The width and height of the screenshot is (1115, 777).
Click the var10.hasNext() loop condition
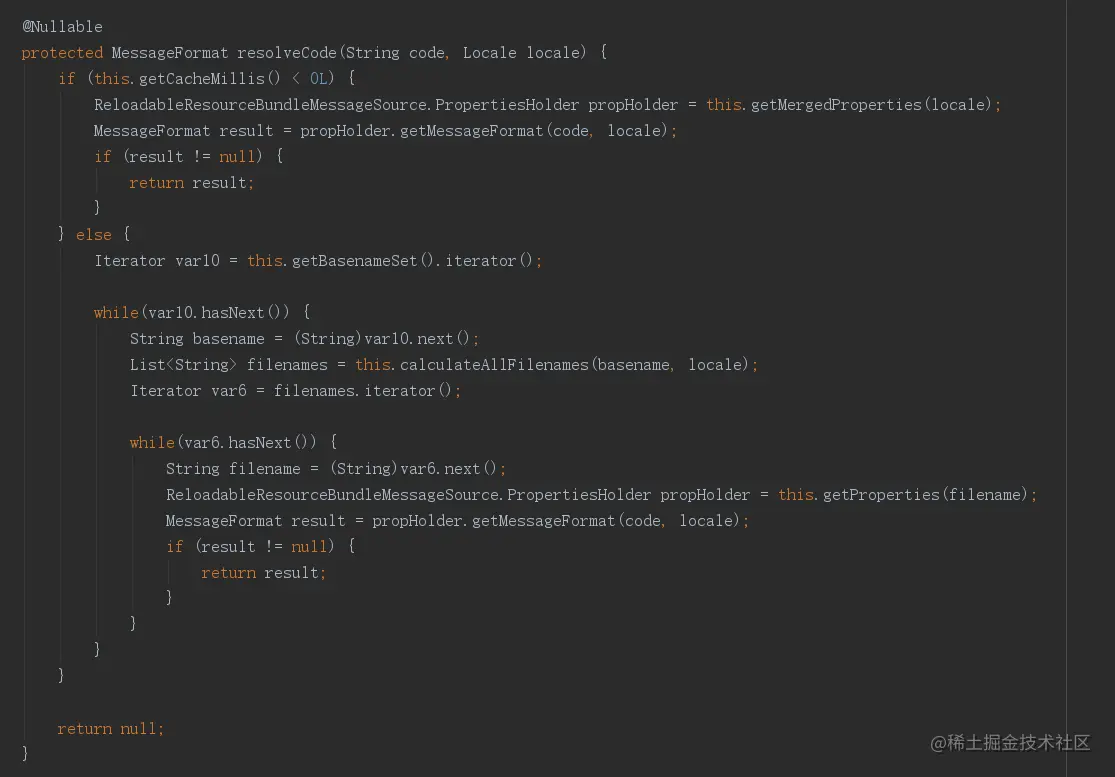(x=214, y=312)
